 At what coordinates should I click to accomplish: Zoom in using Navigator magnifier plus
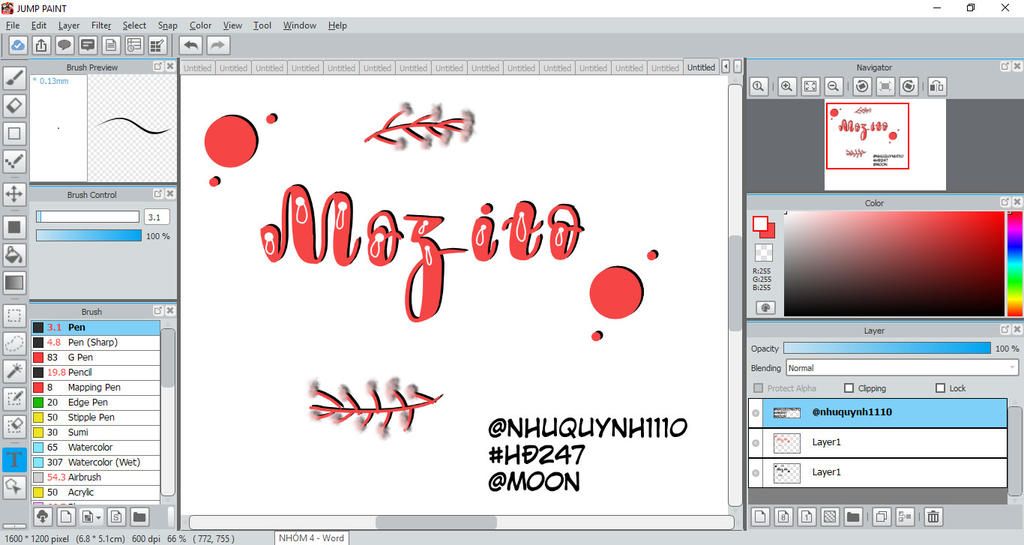(x=787, y=86)
